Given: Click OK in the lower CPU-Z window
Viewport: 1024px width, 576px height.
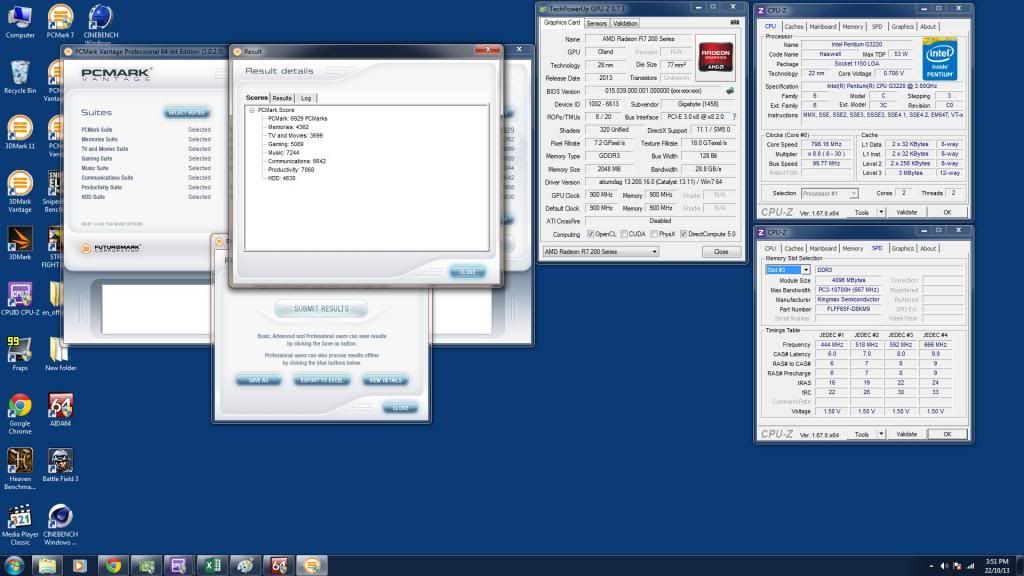Looking at the screenshot, I should click(x=947, y=434).
